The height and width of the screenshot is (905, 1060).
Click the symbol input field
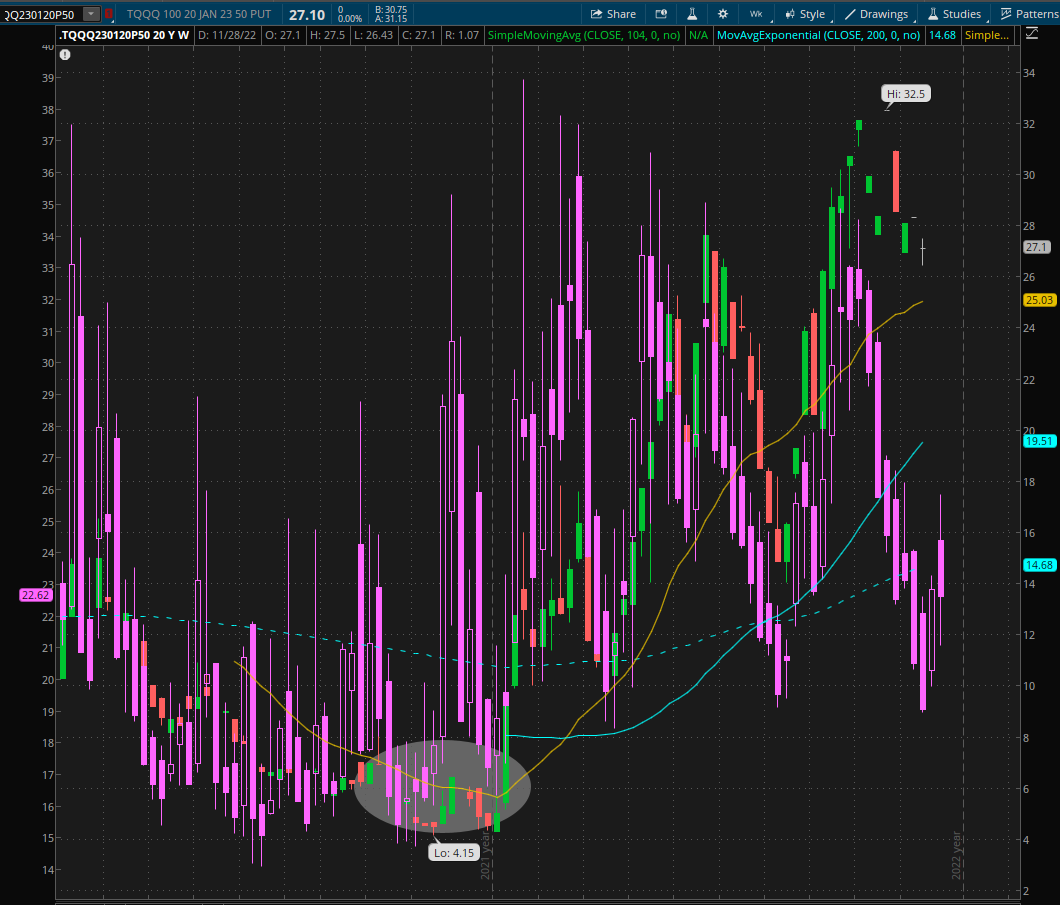coord(41,14)
